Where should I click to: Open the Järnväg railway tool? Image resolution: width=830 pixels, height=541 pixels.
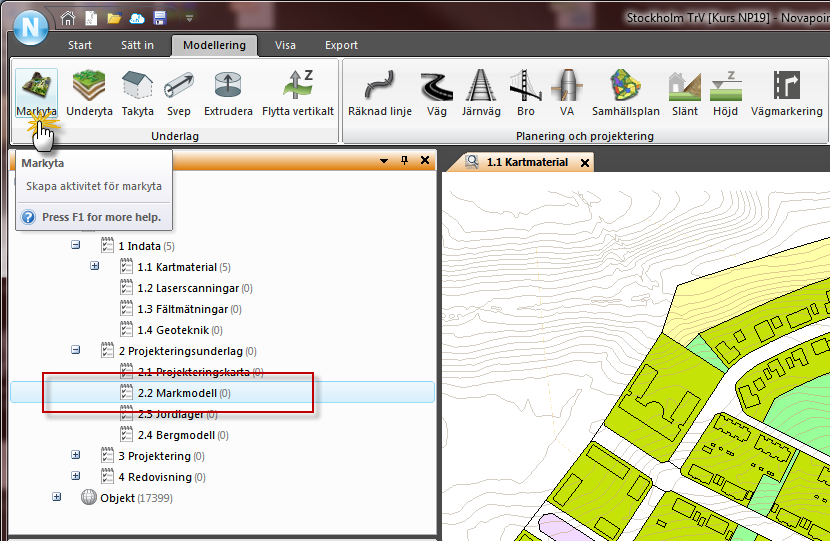tap(481, 92)
